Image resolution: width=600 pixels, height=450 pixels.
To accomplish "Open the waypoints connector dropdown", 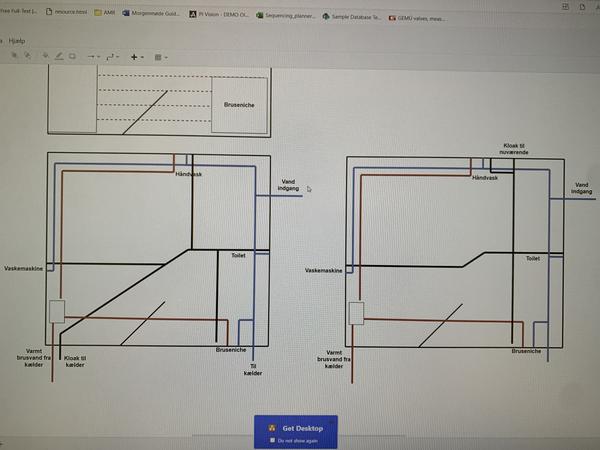I will point(113,56).
